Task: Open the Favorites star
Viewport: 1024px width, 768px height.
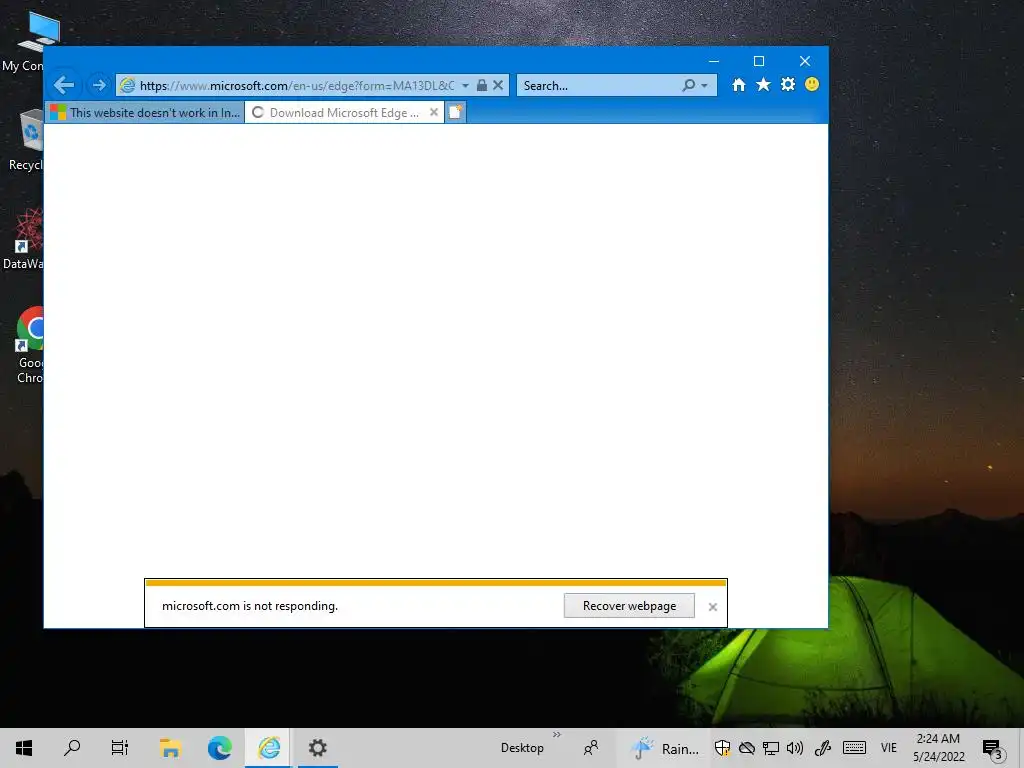Action: (x=763, y=84)
